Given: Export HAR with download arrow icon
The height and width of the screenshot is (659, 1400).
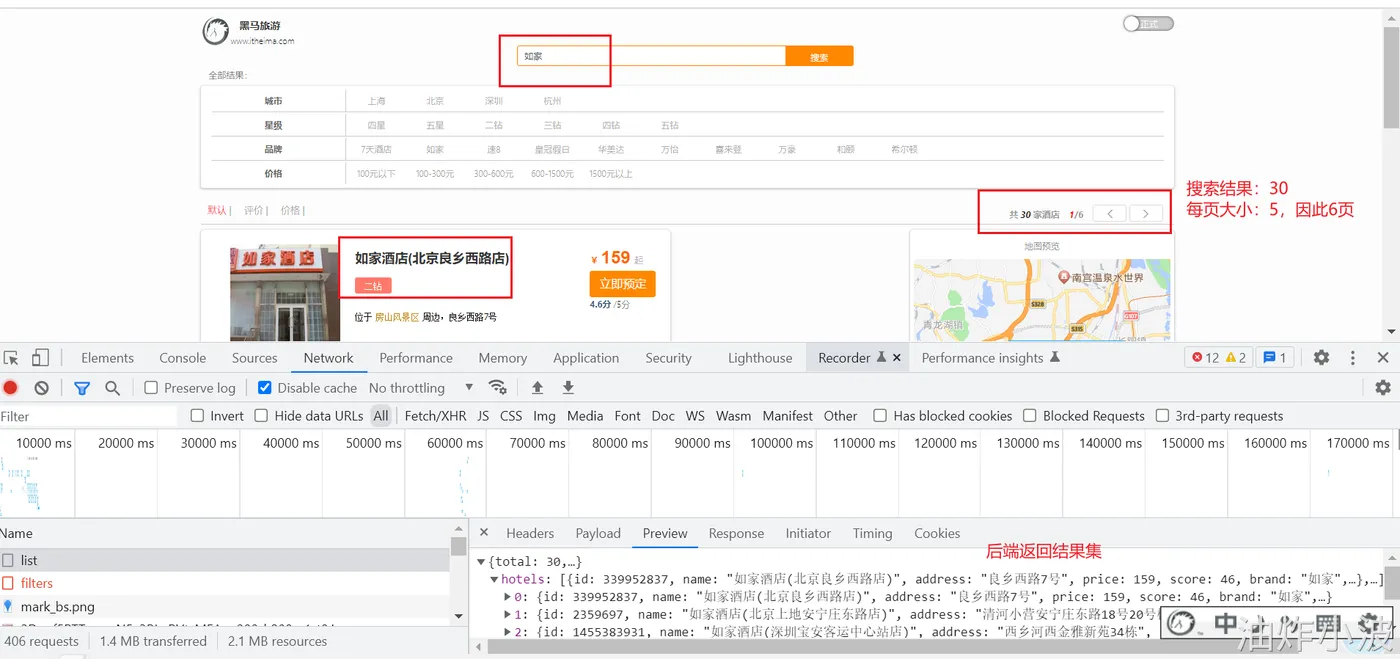Looking at the screenshot, I should (568, 388).
